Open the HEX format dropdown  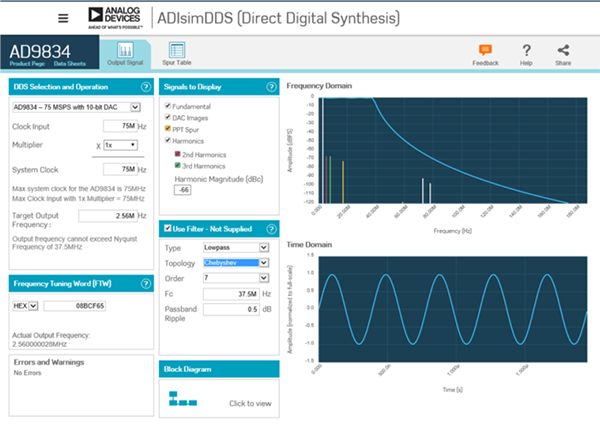[x=26, y=305]
